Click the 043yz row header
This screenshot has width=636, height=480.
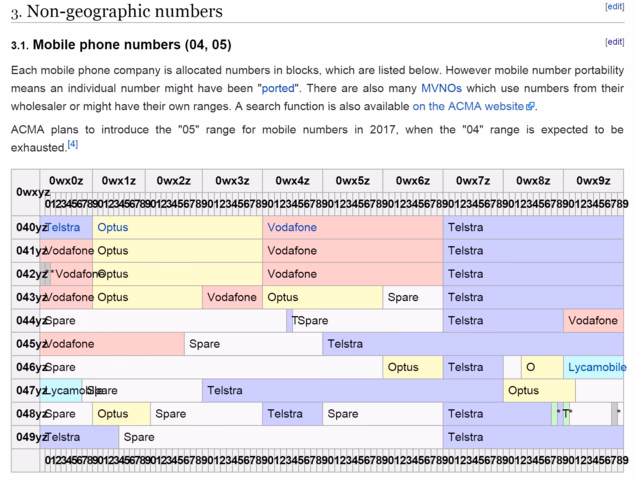coord(26,297)
